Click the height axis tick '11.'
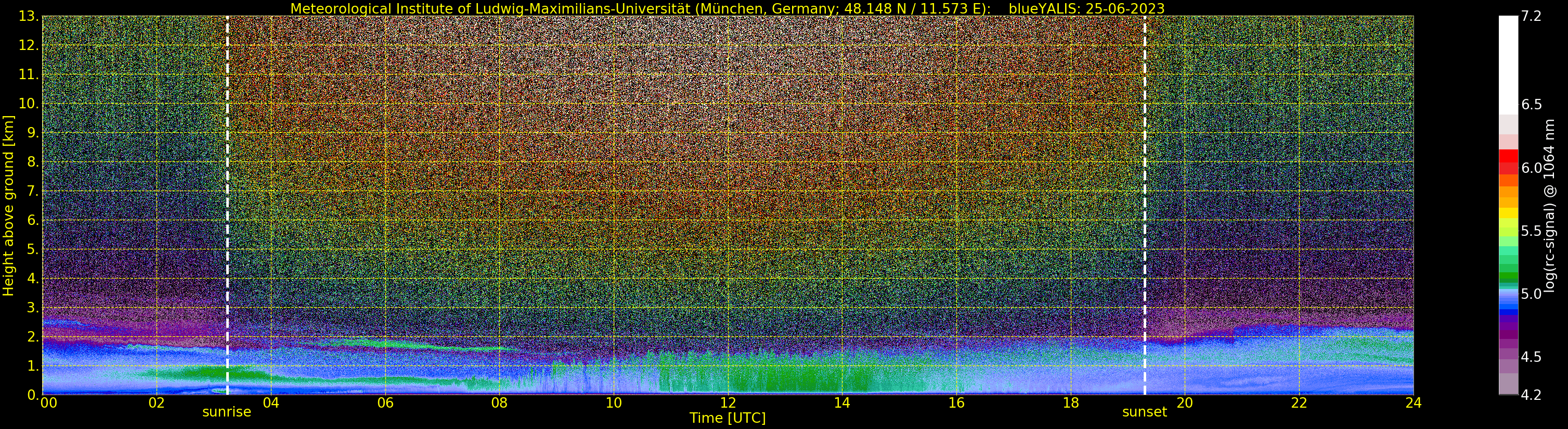 [29, 74]
